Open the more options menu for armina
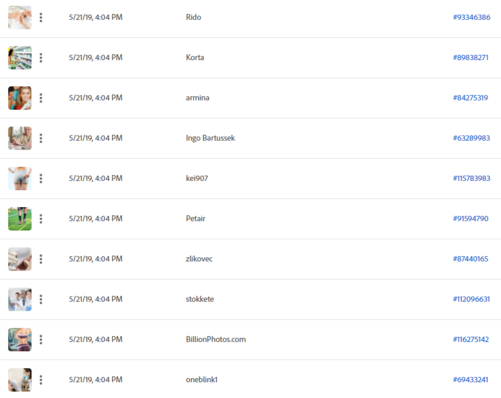This screenshot has height=398, width=501. tap(41, 98)
